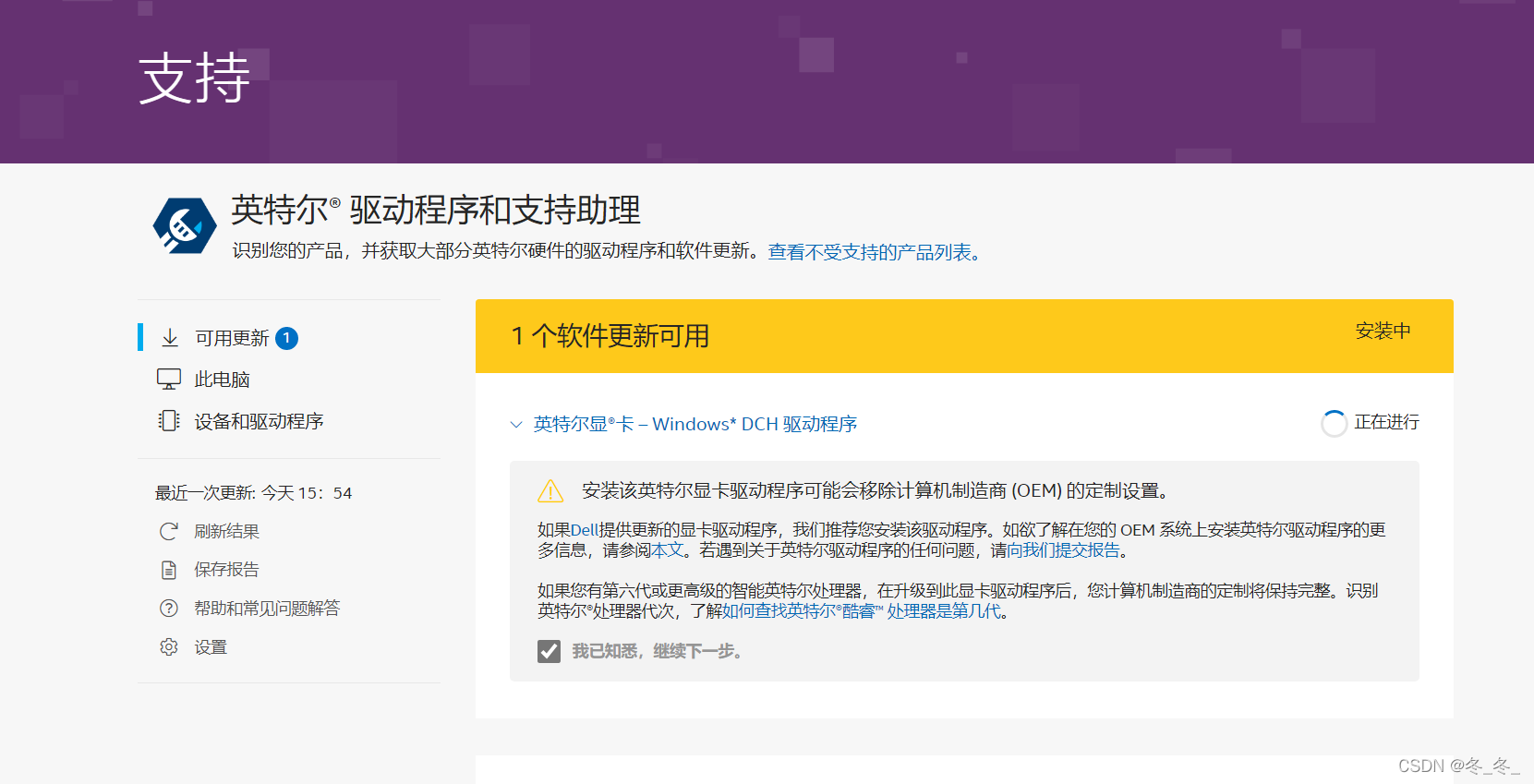The image size is (1534, 784).
Task: Click the 正在进行 status text
Action: click(x=1386, y=422)
